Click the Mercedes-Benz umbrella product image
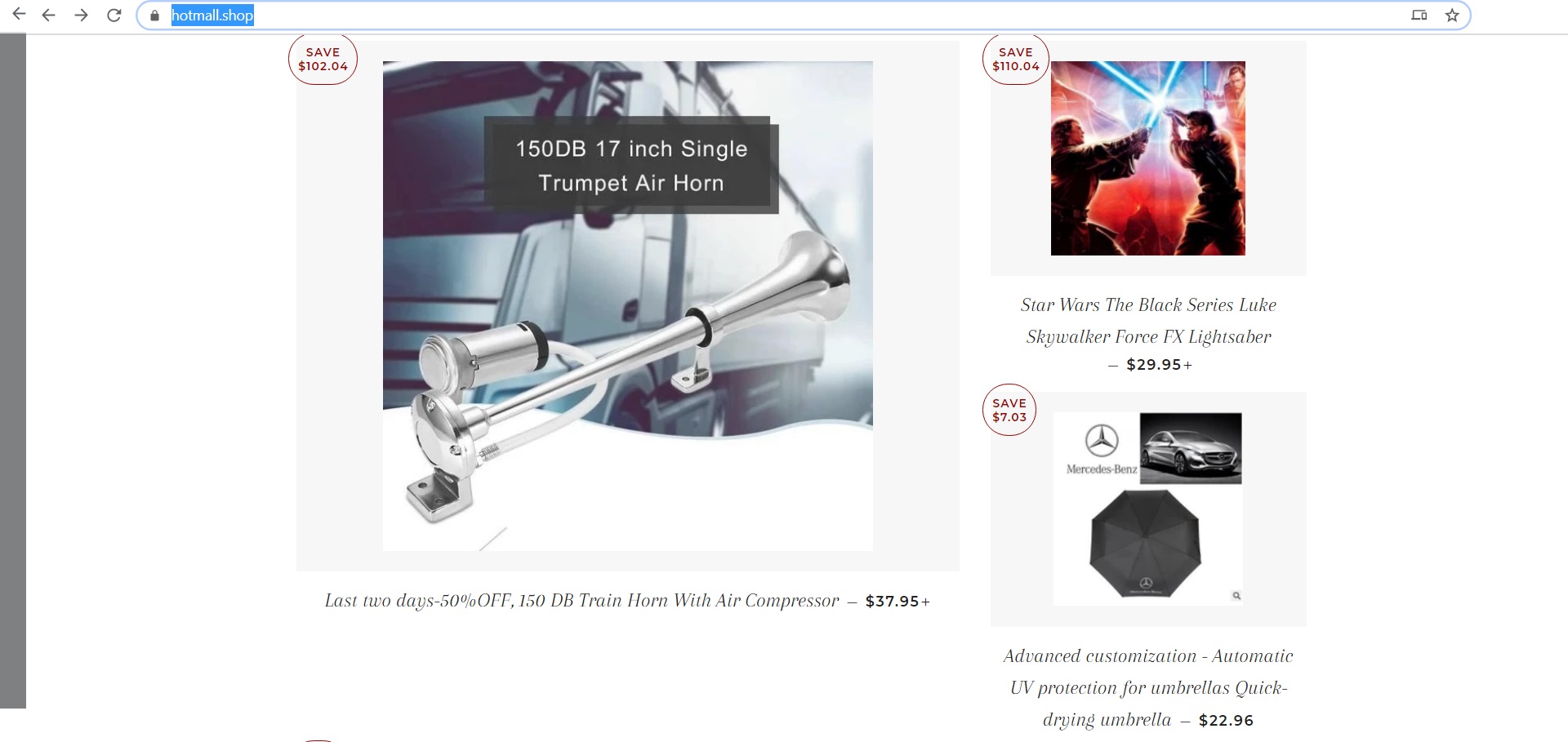Viewport: 1568px width, 742px height. pyautogui.click(x=1148, y=509)
